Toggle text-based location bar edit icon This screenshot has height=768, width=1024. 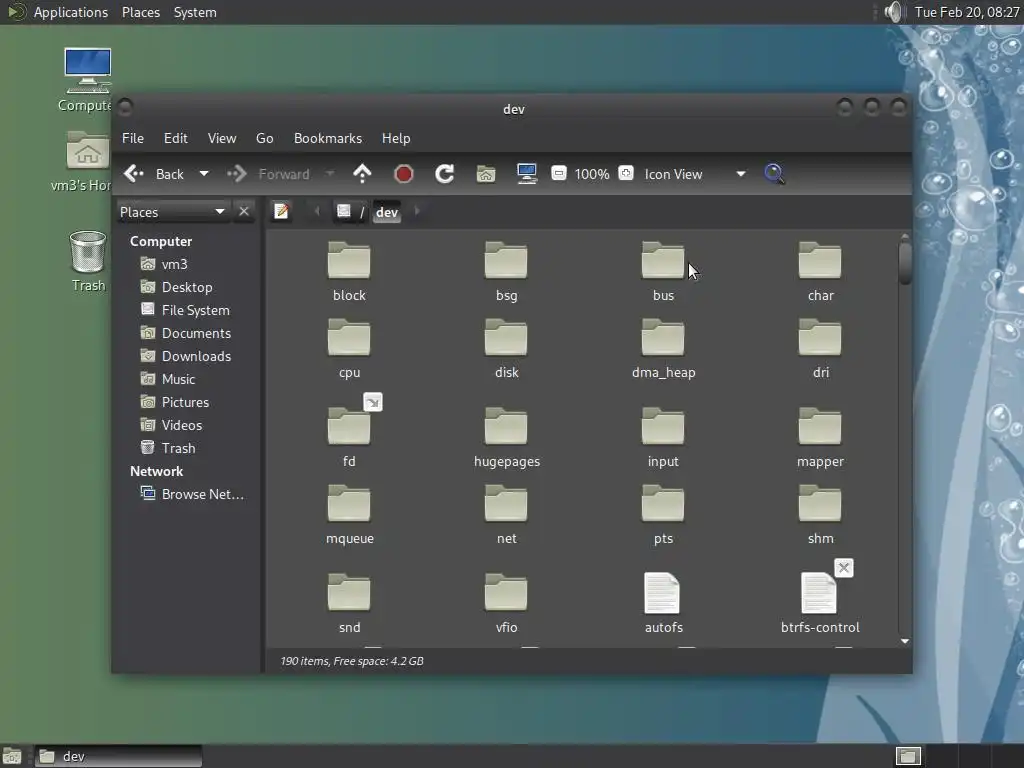coord(281,212)
